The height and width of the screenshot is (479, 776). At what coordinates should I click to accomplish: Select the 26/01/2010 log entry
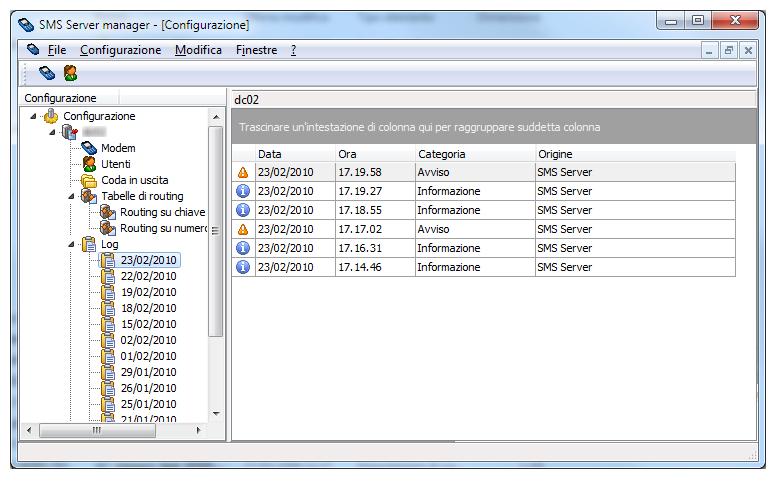pyautogui.click(x=148, y=388)
